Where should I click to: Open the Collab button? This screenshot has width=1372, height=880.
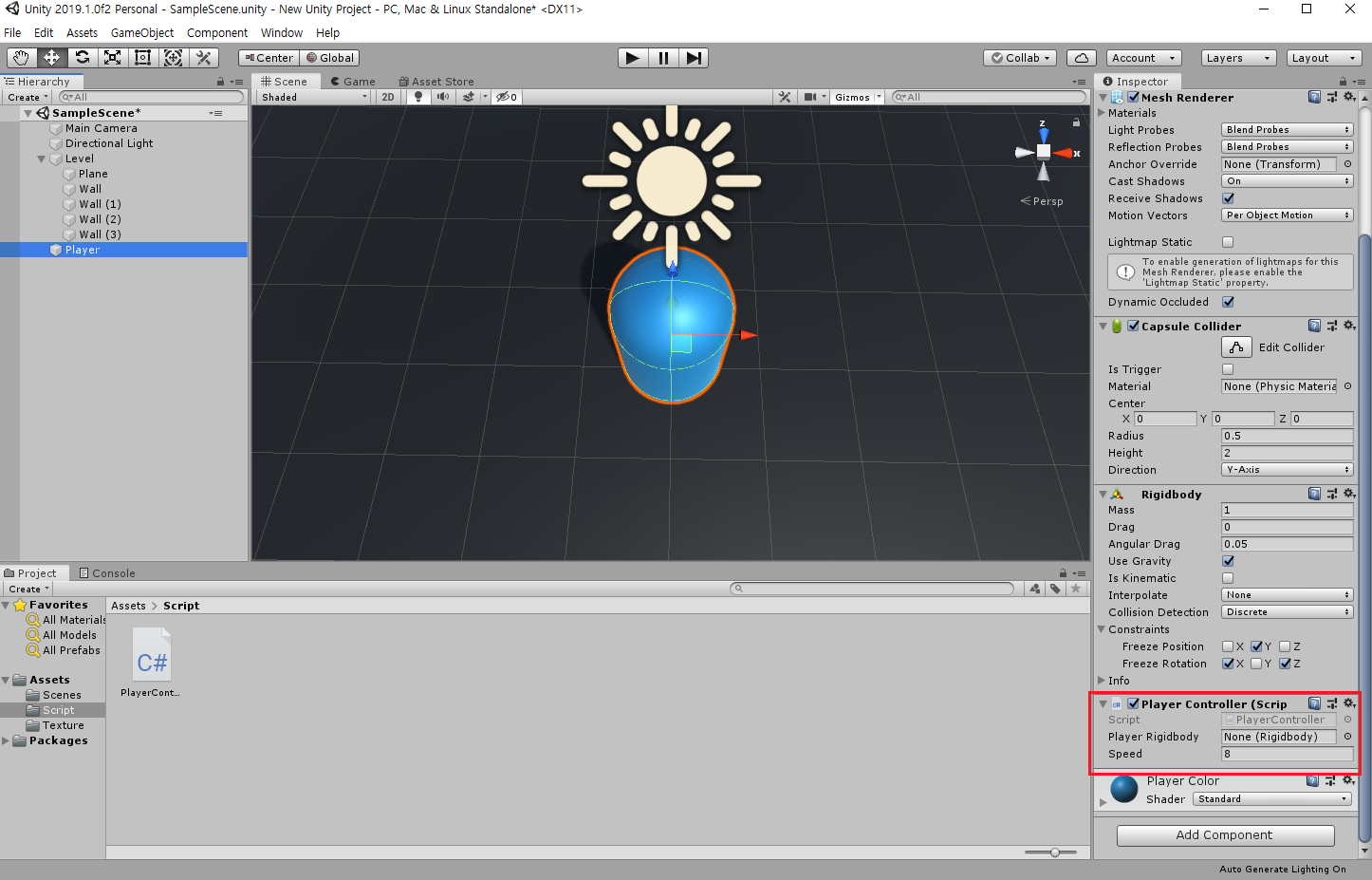[x=1021, y=58]
